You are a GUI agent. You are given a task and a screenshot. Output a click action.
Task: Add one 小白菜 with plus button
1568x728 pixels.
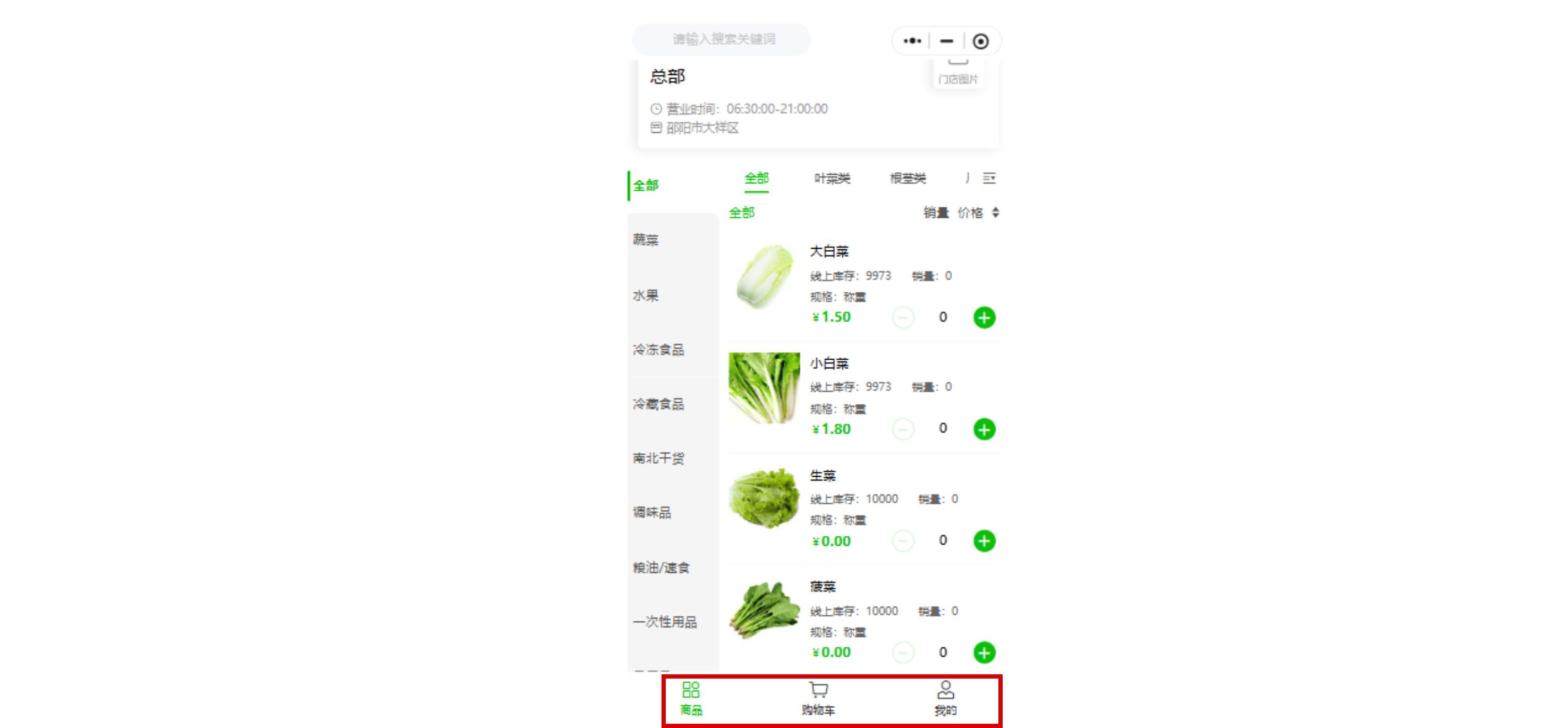click(984, 429)
